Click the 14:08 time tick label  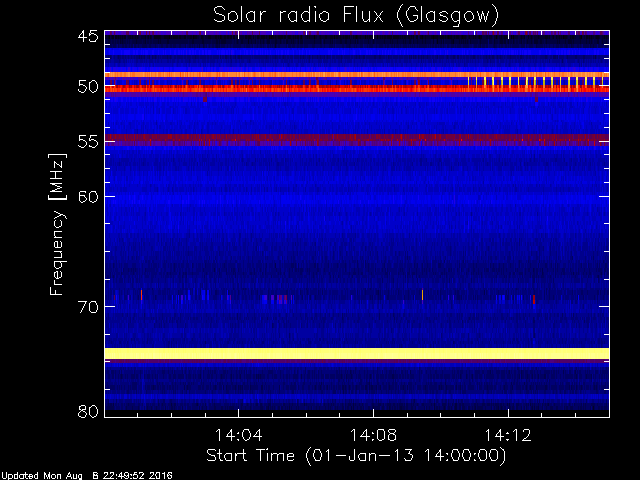[373, 435]
